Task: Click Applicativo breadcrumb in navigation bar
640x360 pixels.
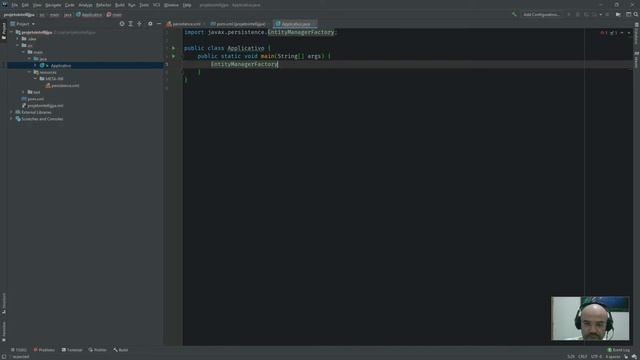Action: coord(89,15)
